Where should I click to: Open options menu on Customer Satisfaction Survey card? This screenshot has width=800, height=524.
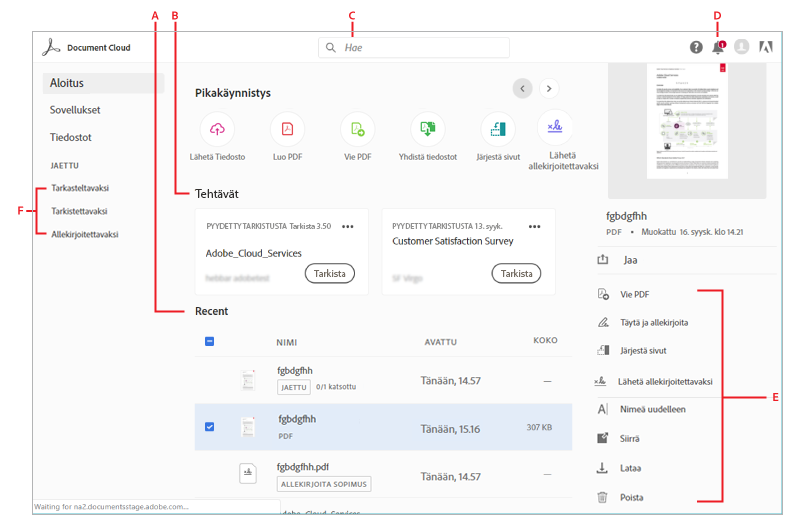point(535,227)
